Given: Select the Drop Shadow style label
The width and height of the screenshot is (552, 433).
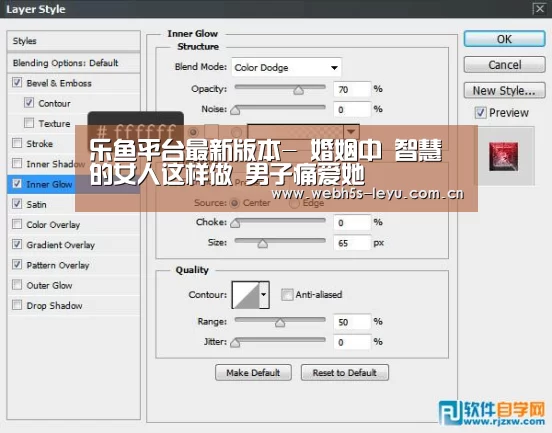Looking at the screenshot, I should coord(54,306).
